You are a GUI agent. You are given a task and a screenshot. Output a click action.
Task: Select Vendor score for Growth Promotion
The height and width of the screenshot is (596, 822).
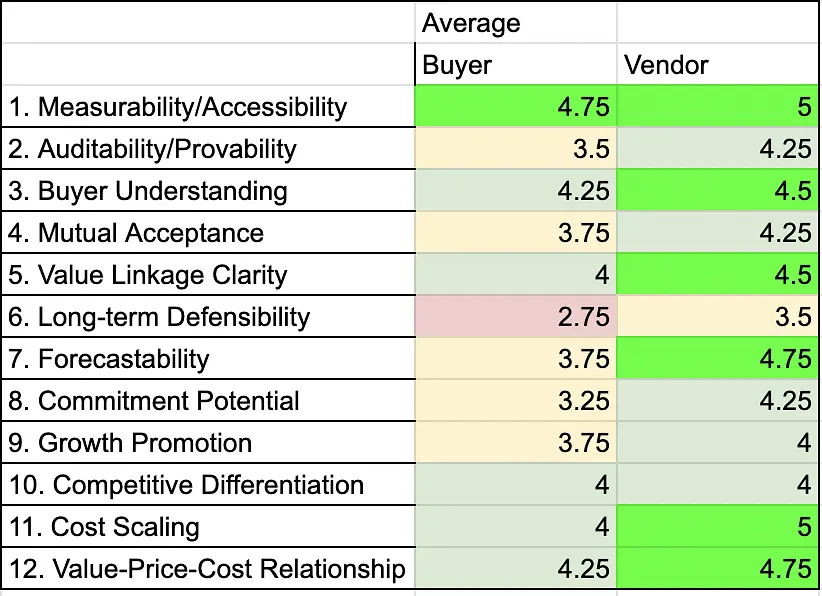click(x=717, y=443)
